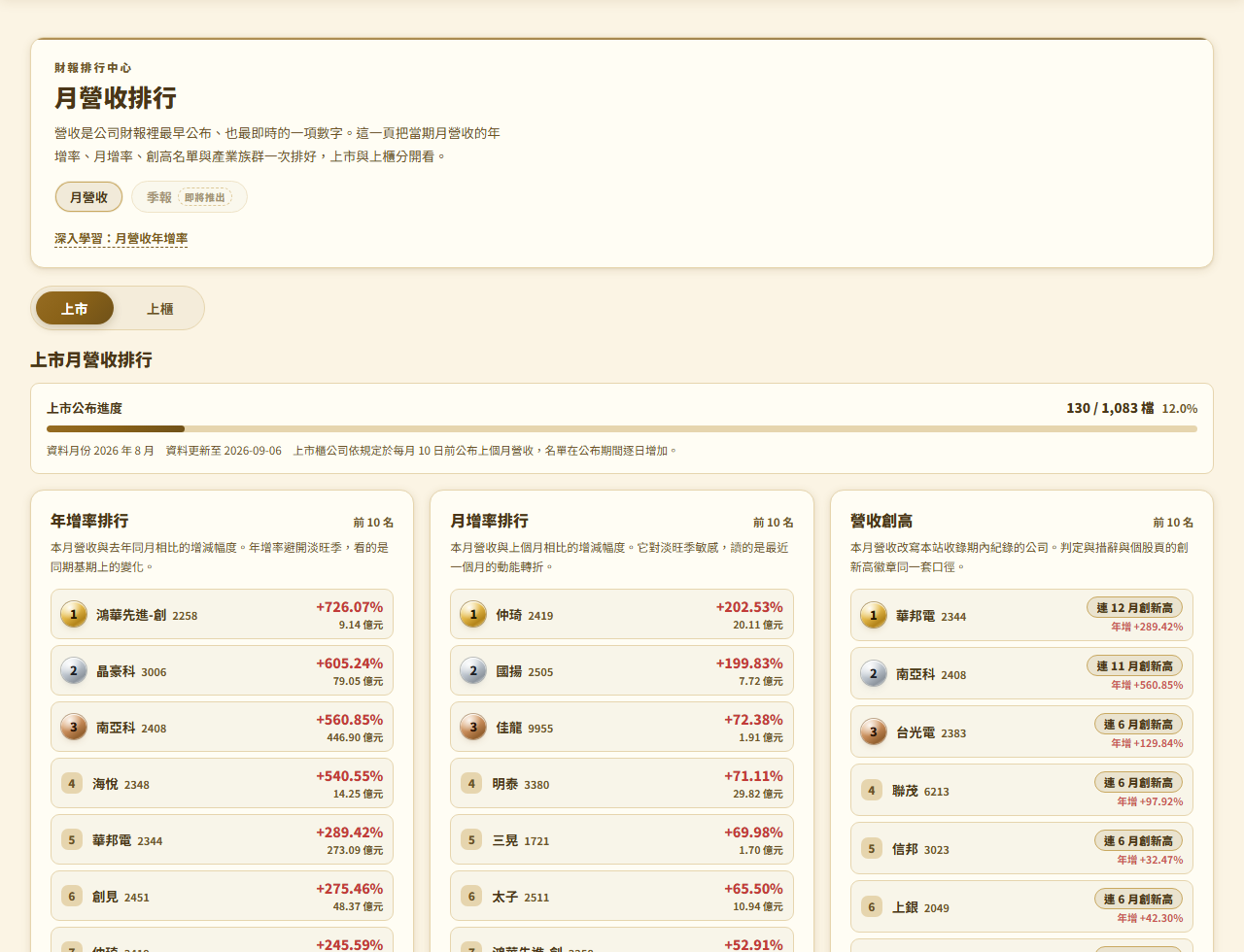Click rank 6 badge beside 創見 2451
The width and height of the screenshot is (1244, 952).
click(x=72, y=896)
